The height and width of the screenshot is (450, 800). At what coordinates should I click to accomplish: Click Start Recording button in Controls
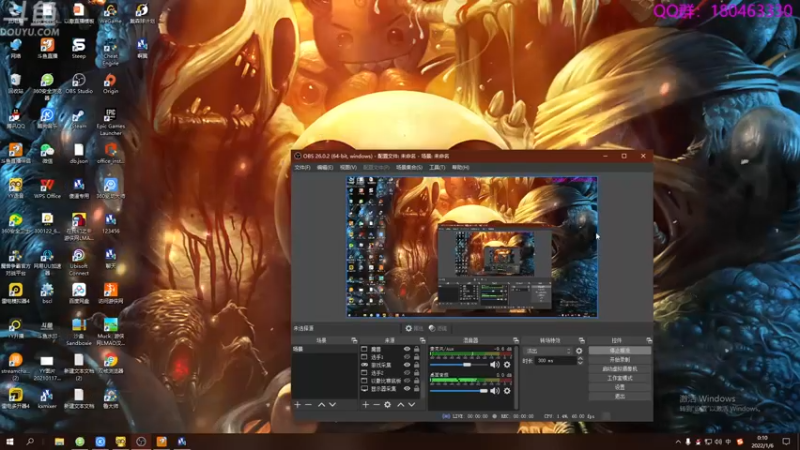point(620,360)
